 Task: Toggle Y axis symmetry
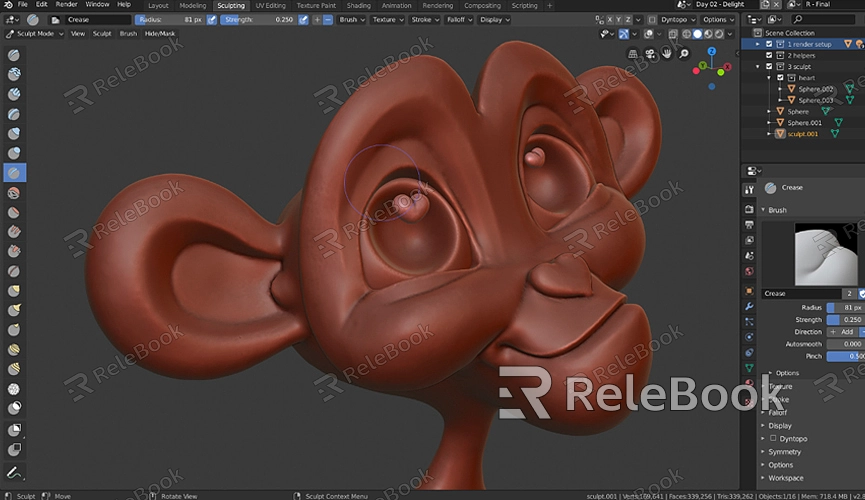click(x=619, y=20)
